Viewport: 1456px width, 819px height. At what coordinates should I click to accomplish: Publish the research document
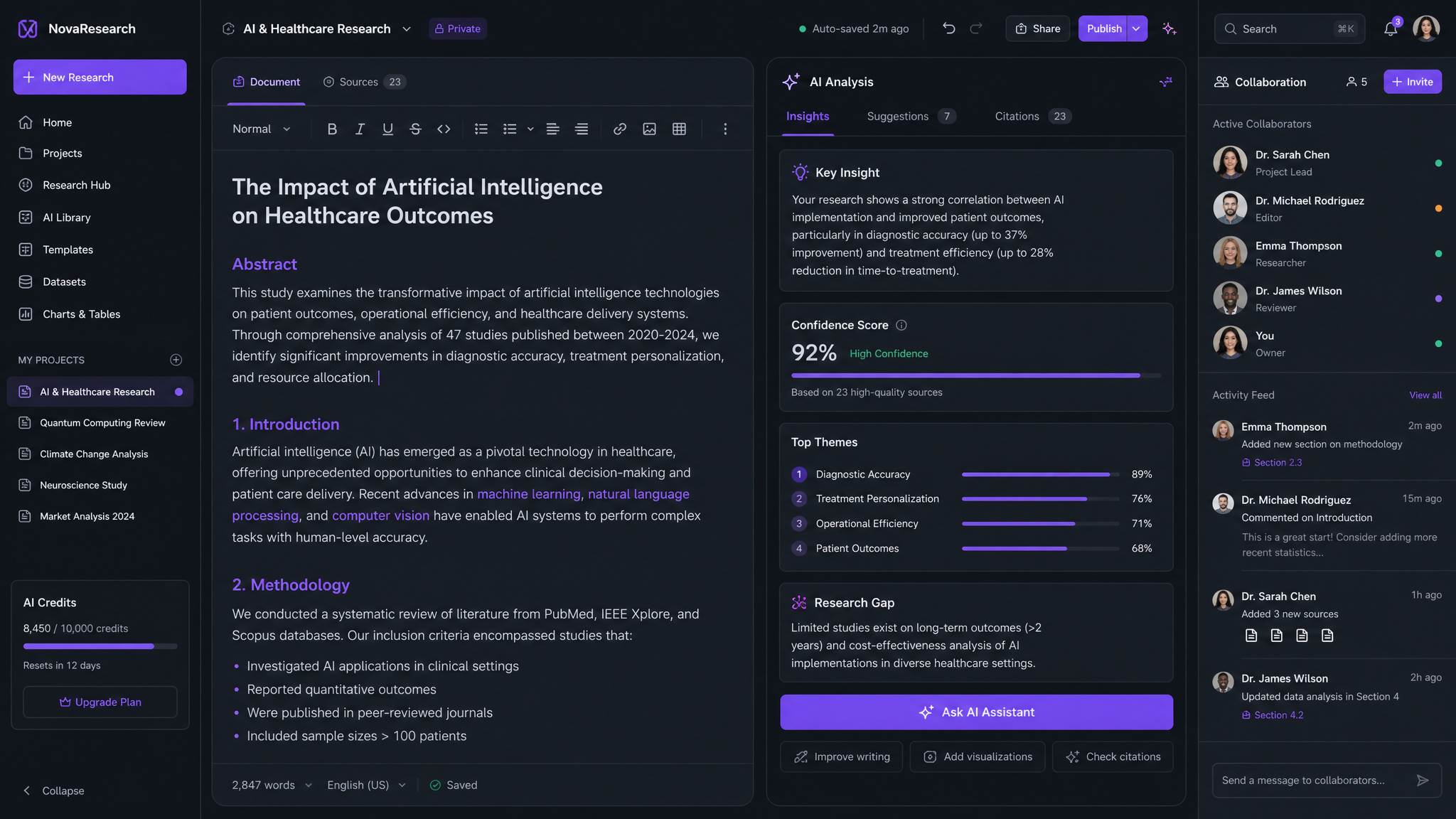click(1103, 28)
